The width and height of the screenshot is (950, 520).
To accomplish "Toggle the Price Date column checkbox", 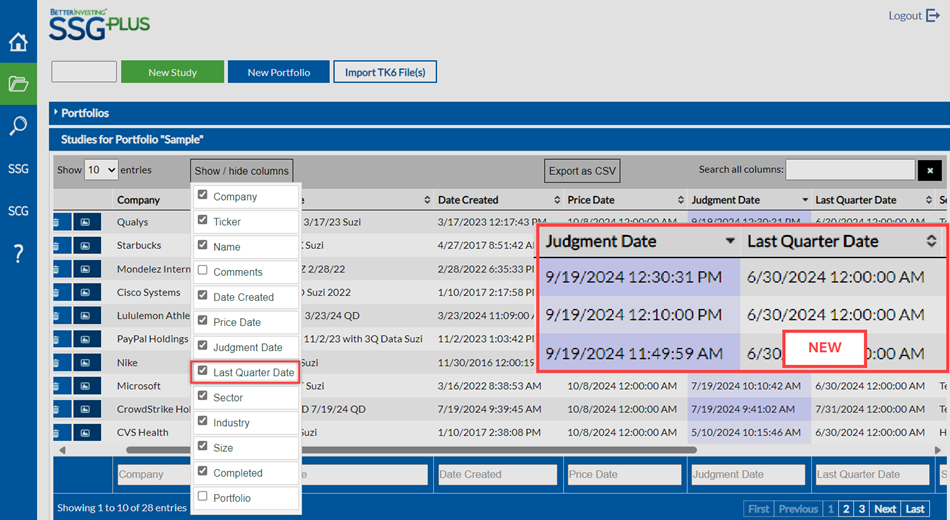I will point(202,321).
